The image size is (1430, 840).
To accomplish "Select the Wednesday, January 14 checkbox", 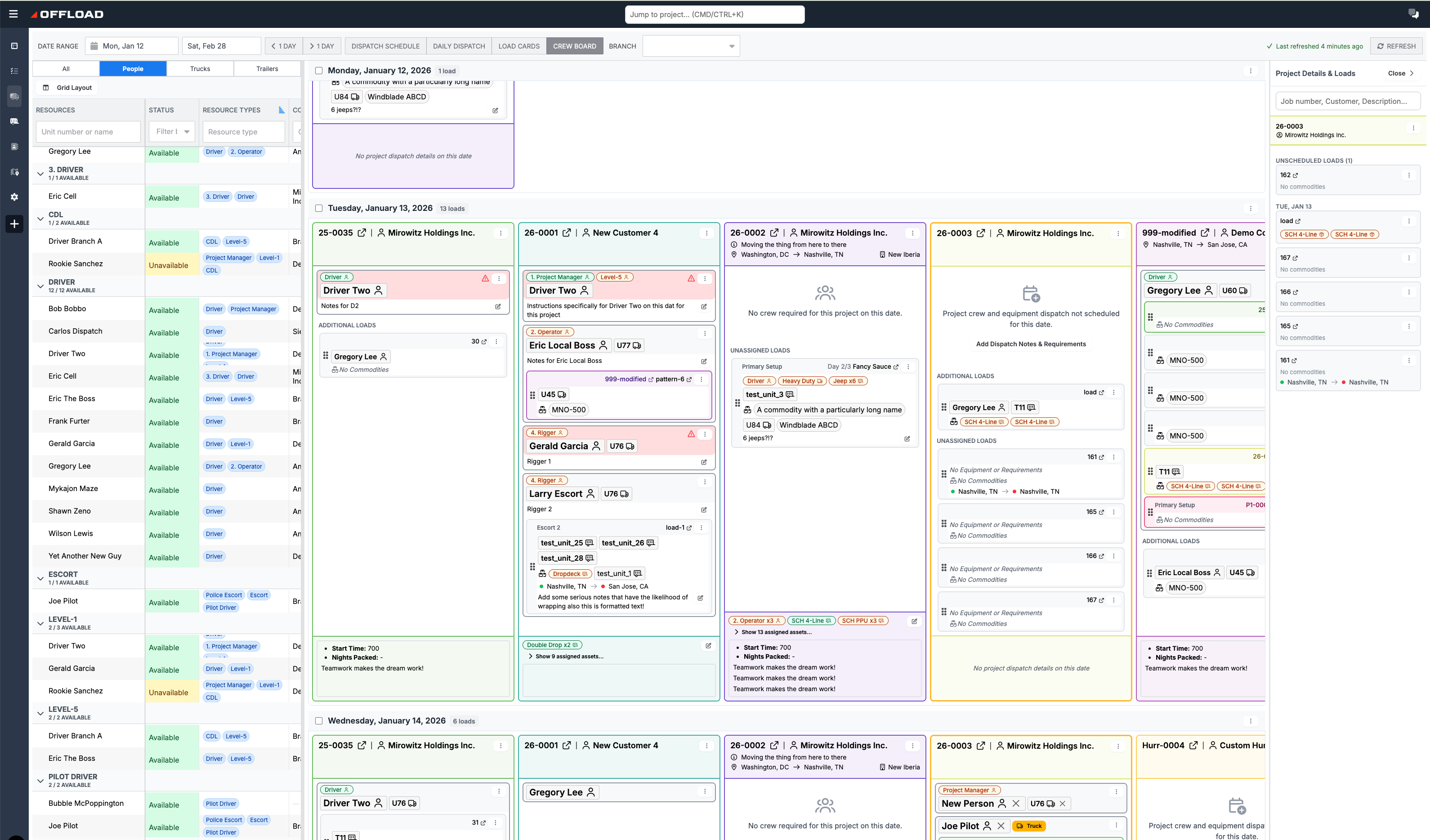I will 319,721.
